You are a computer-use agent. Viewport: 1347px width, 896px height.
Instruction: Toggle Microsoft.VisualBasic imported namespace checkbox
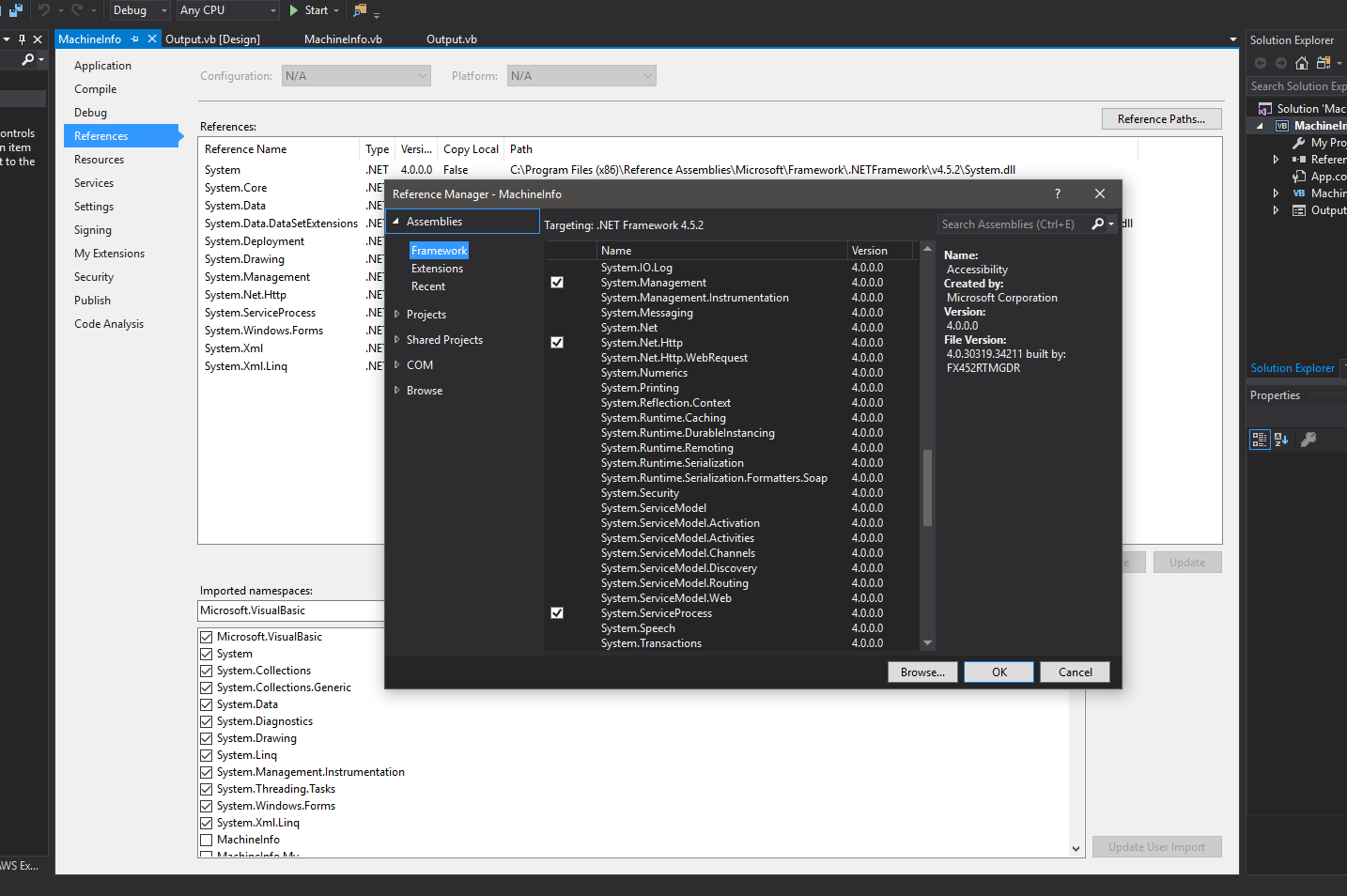point(207,637)
